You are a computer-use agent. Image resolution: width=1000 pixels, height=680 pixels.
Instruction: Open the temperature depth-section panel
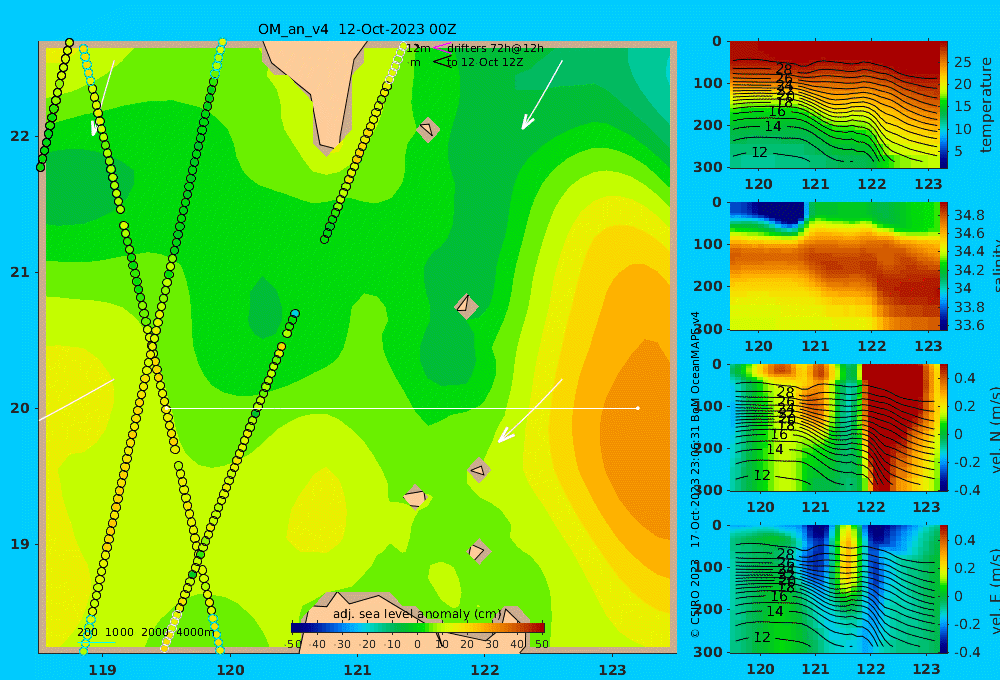[834, 105]
